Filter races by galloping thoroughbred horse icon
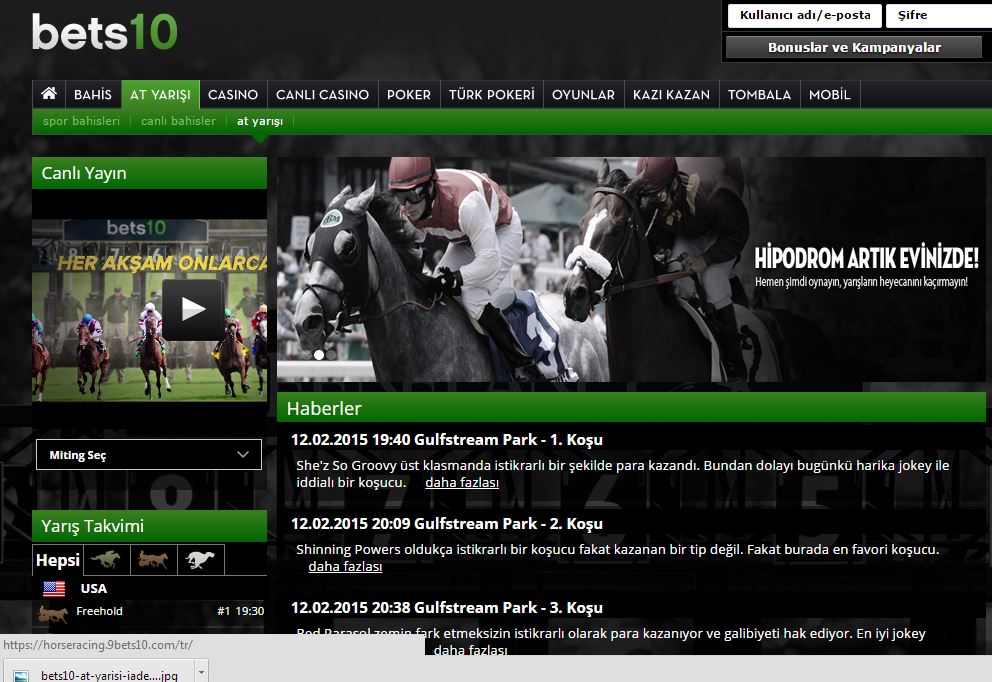The image size is (992, 682). coord(106,559)
